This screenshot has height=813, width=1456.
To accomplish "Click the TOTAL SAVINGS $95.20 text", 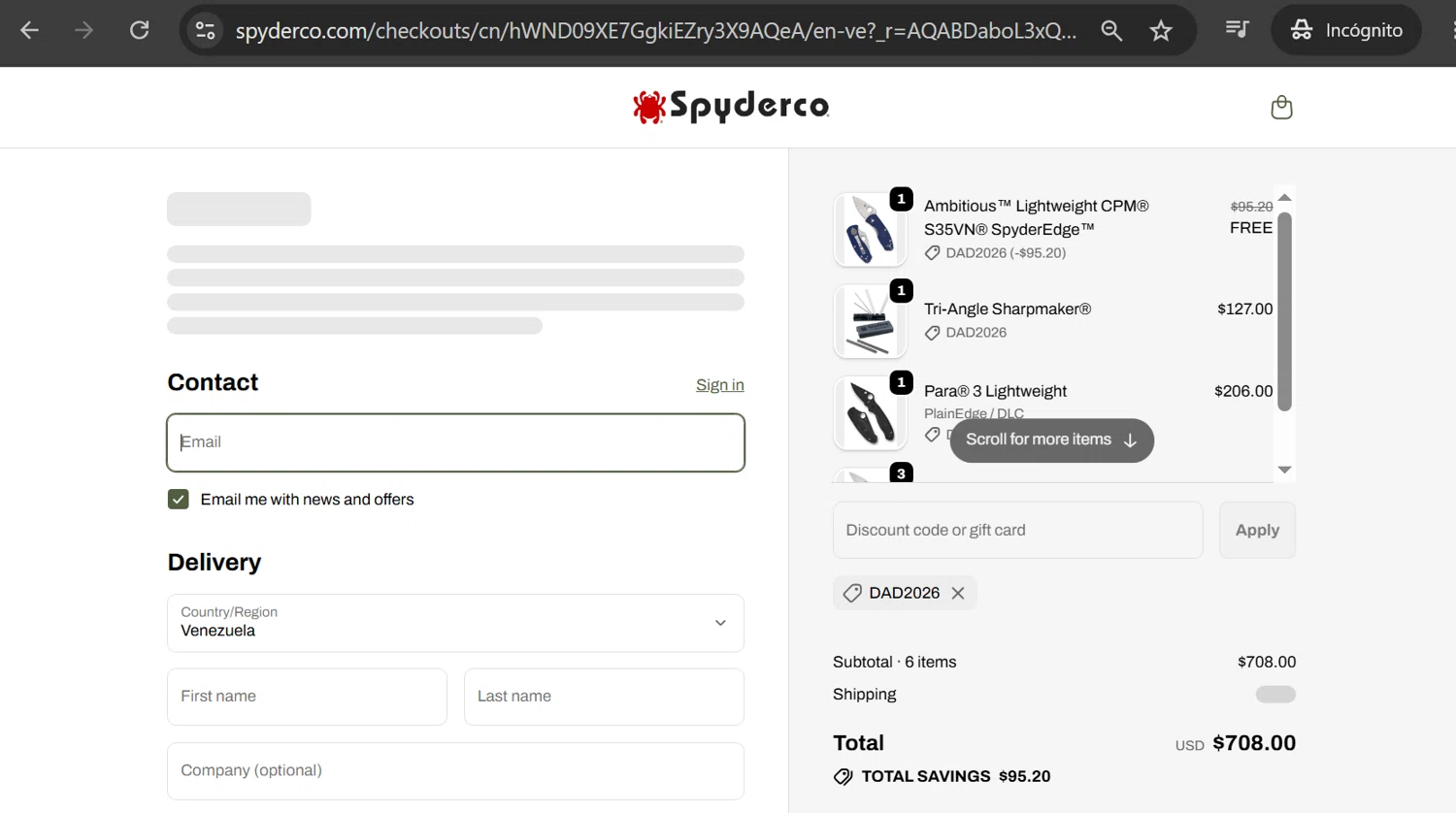I will coord(956,776).
